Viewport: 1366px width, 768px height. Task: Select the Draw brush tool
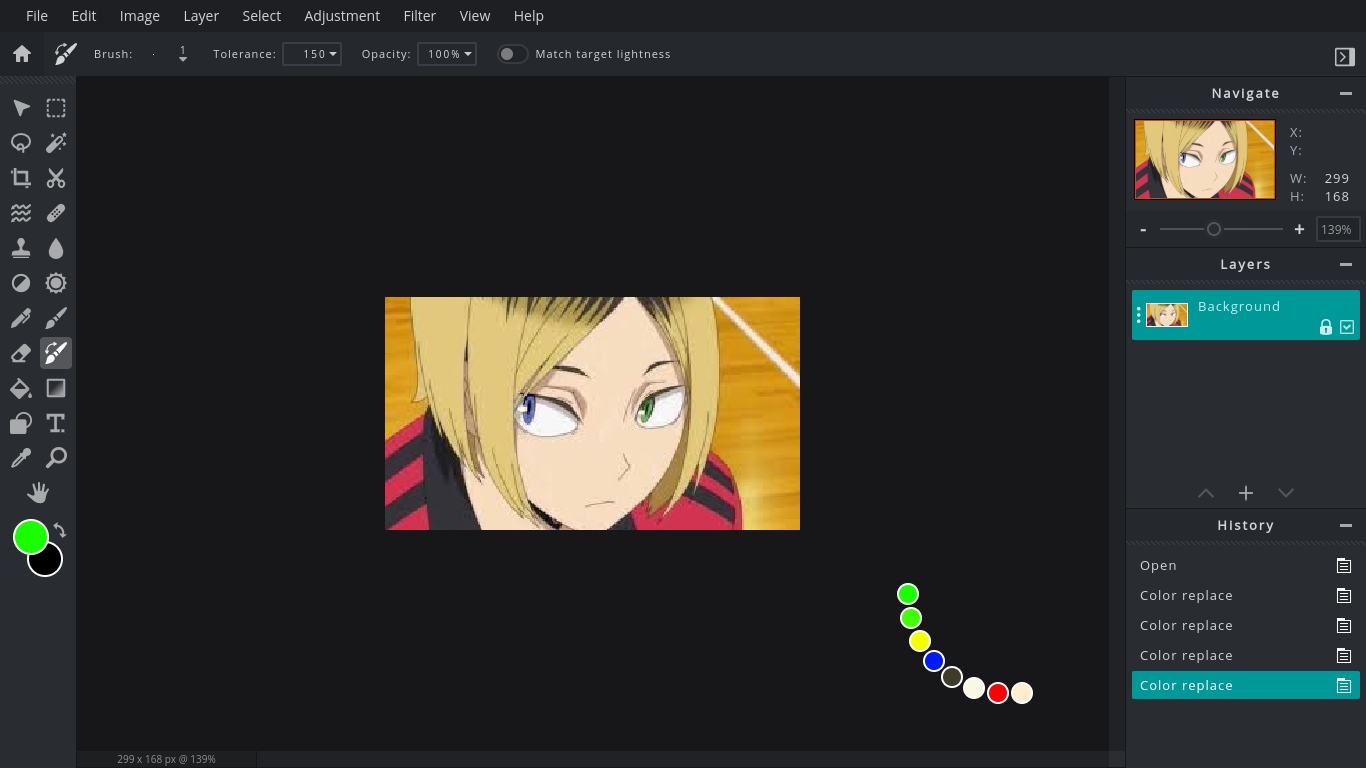[x=56, y=318]
